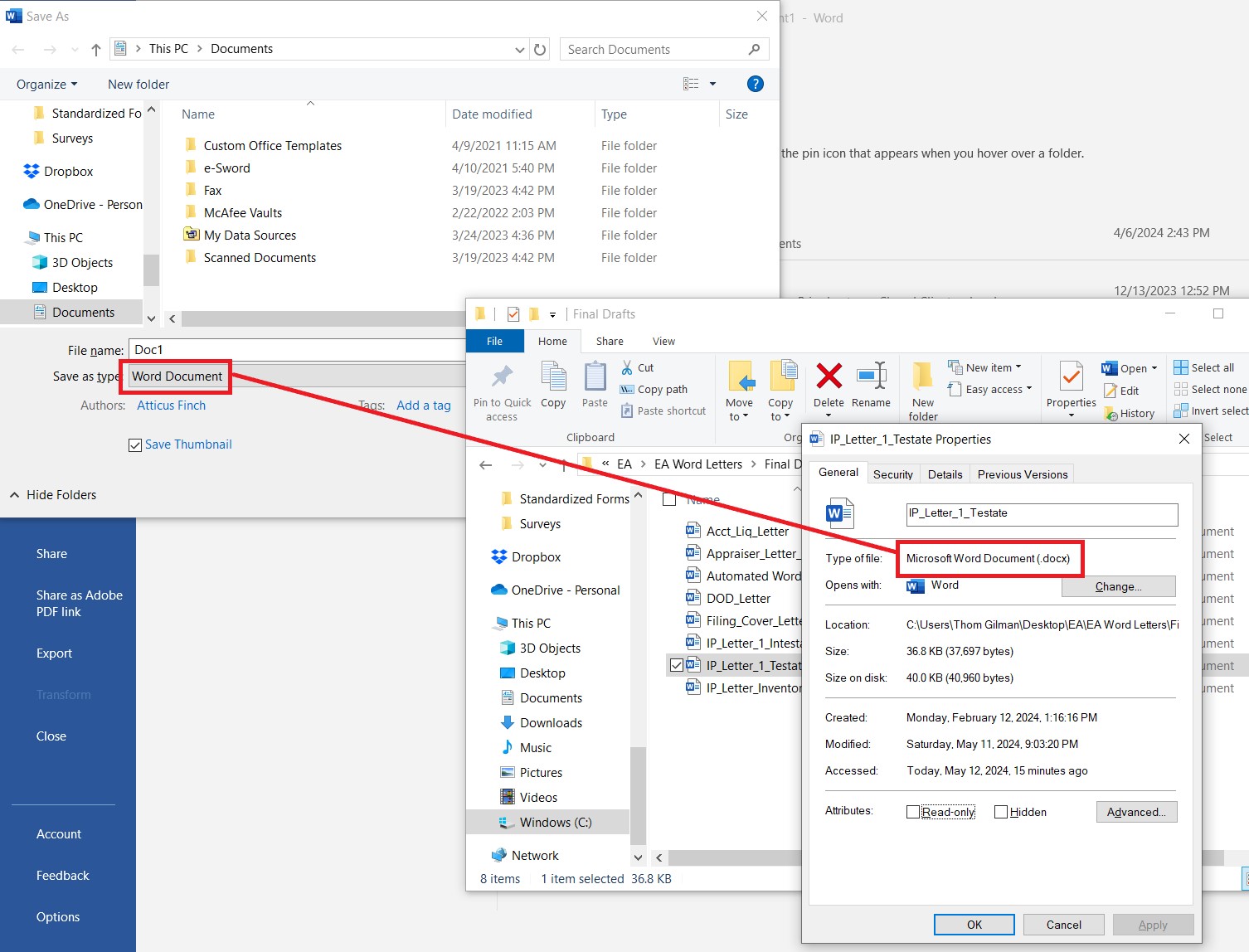This screenshot has width=1249, height=952.
Task: Click the Rename icon in File Explorer ribbon
Action: (871, 376)
